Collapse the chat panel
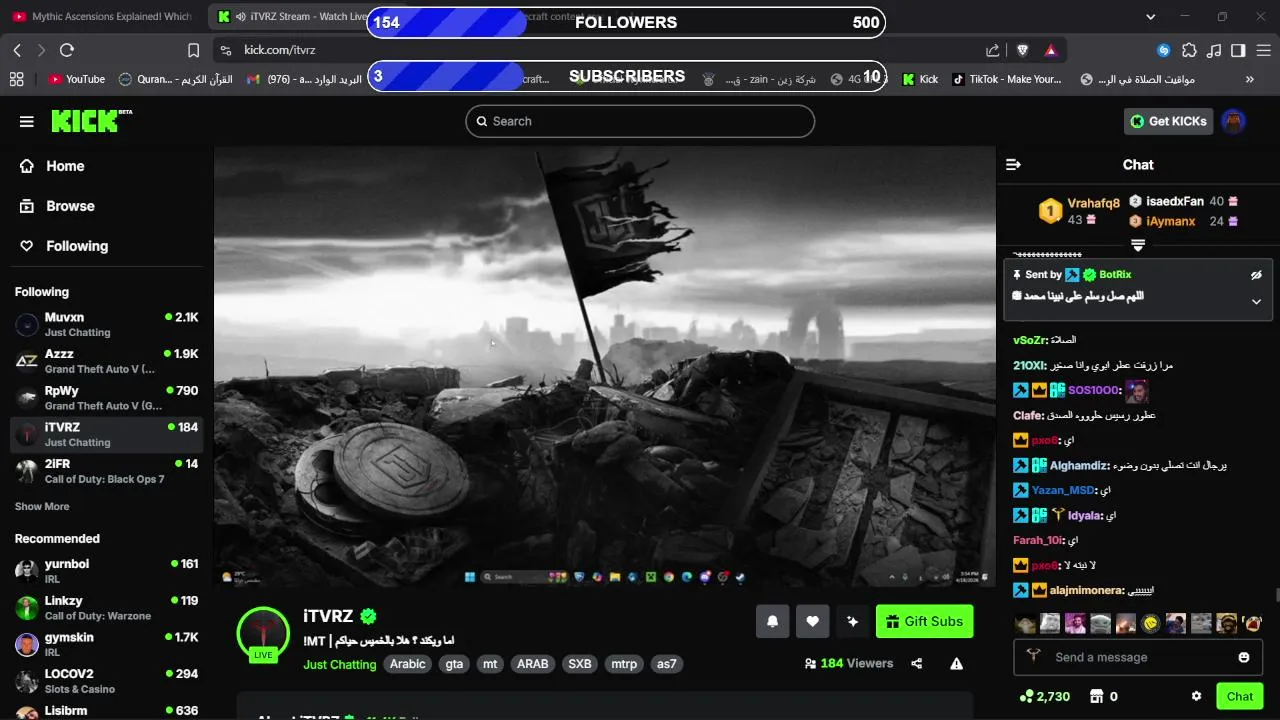Image resolution: width=1280 pixels, height=720 pixels. (1013, 165)
